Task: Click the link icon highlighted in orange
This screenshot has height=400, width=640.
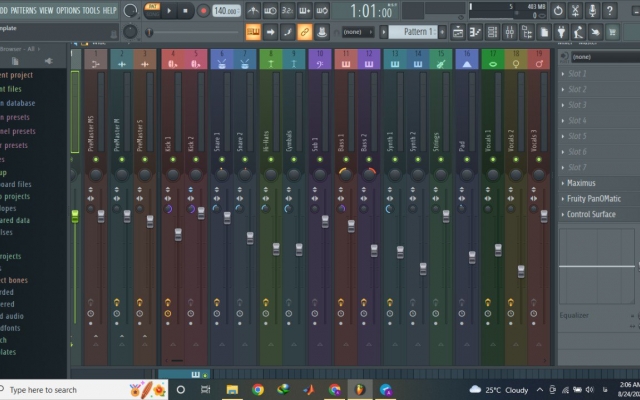Action: [304, 32]
